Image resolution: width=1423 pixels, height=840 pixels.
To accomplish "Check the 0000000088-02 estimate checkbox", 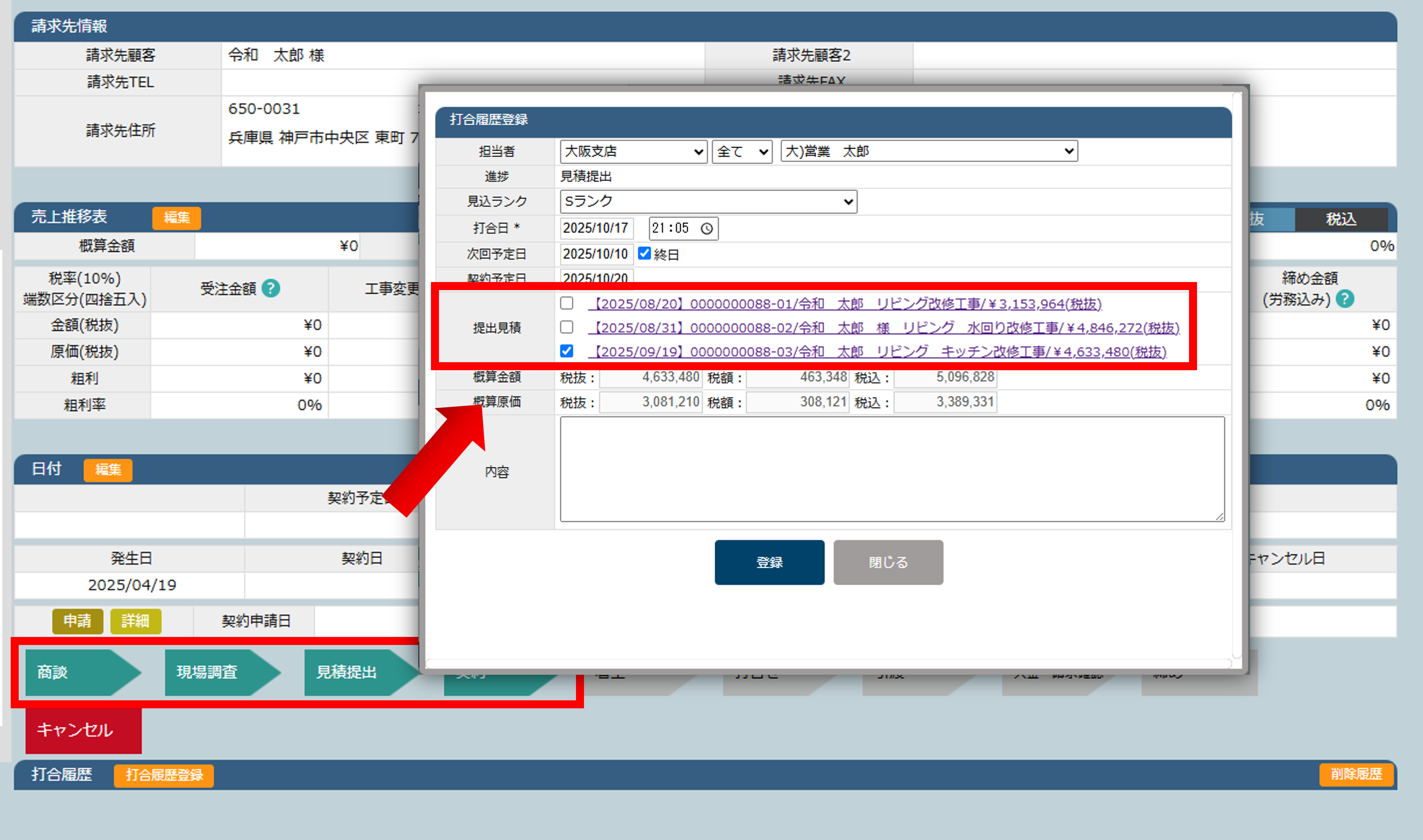I will tap(566, 327).
